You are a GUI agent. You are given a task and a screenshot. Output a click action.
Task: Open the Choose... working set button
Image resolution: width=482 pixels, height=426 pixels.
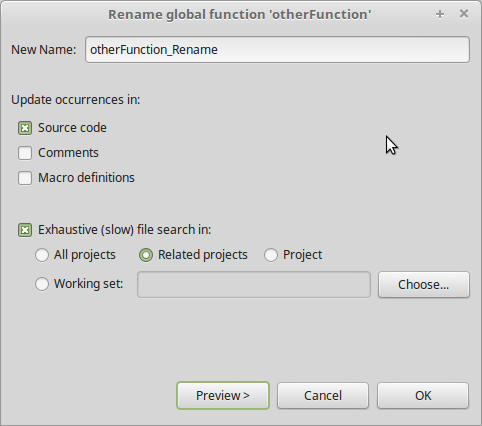pyautogui.click(x=424, y=284)
